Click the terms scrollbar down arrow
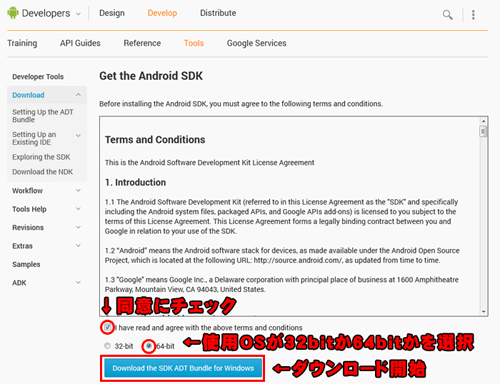Image resolution: width=500 pixels, height=384 pixels. click(x=483, y=312)
